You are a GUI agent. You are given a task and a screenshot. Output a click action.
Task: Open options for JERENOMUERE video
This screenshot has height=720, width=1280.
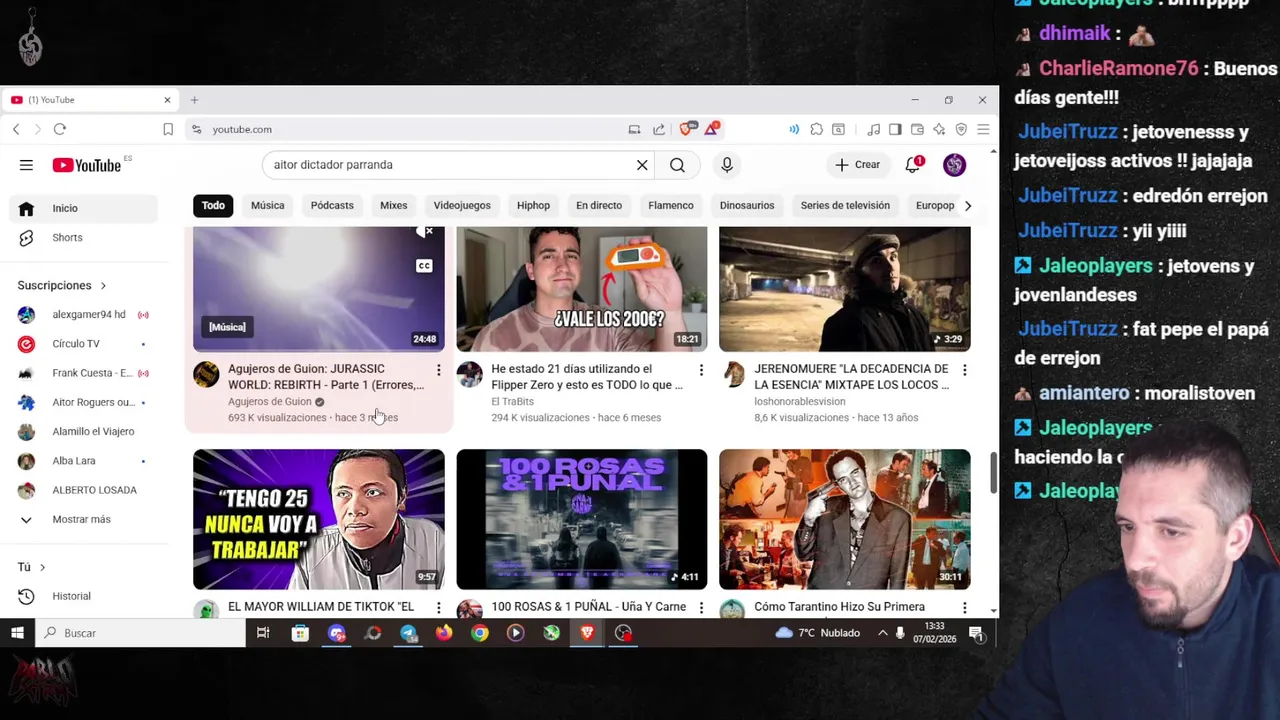click(x=964, y=371)
